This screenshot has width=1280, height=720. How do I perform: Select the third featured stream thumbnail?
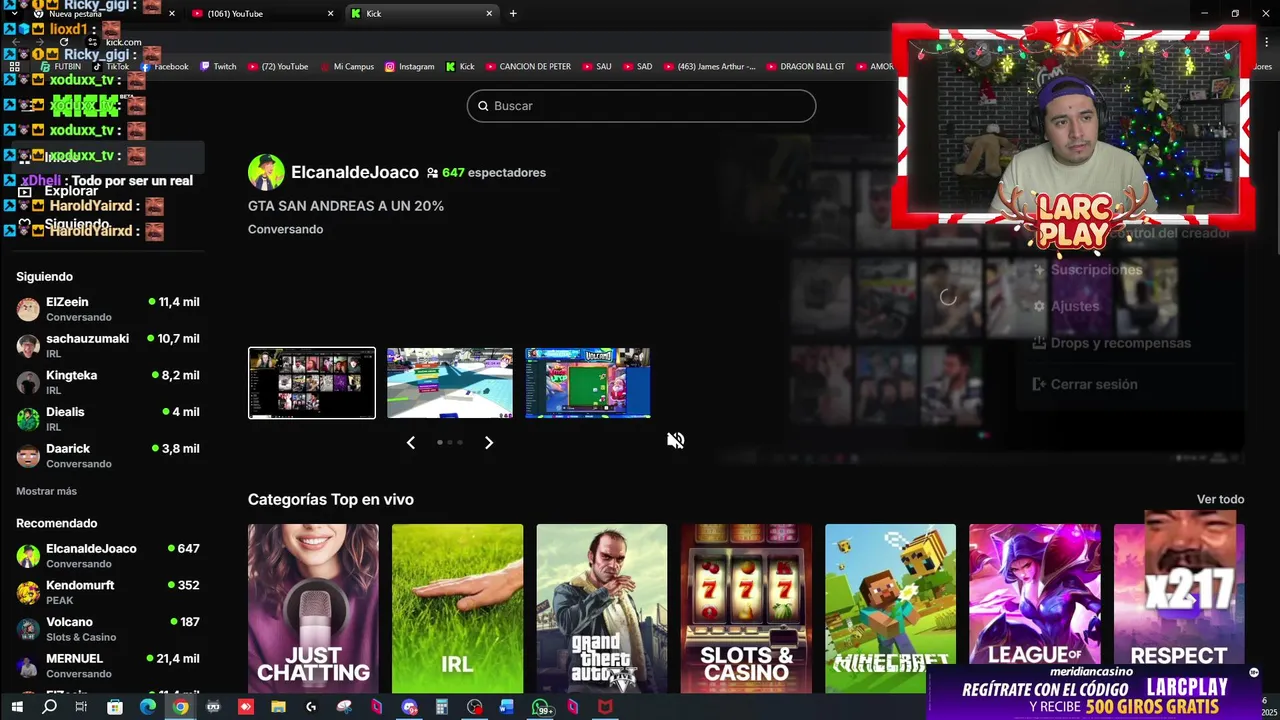[588, 383]
